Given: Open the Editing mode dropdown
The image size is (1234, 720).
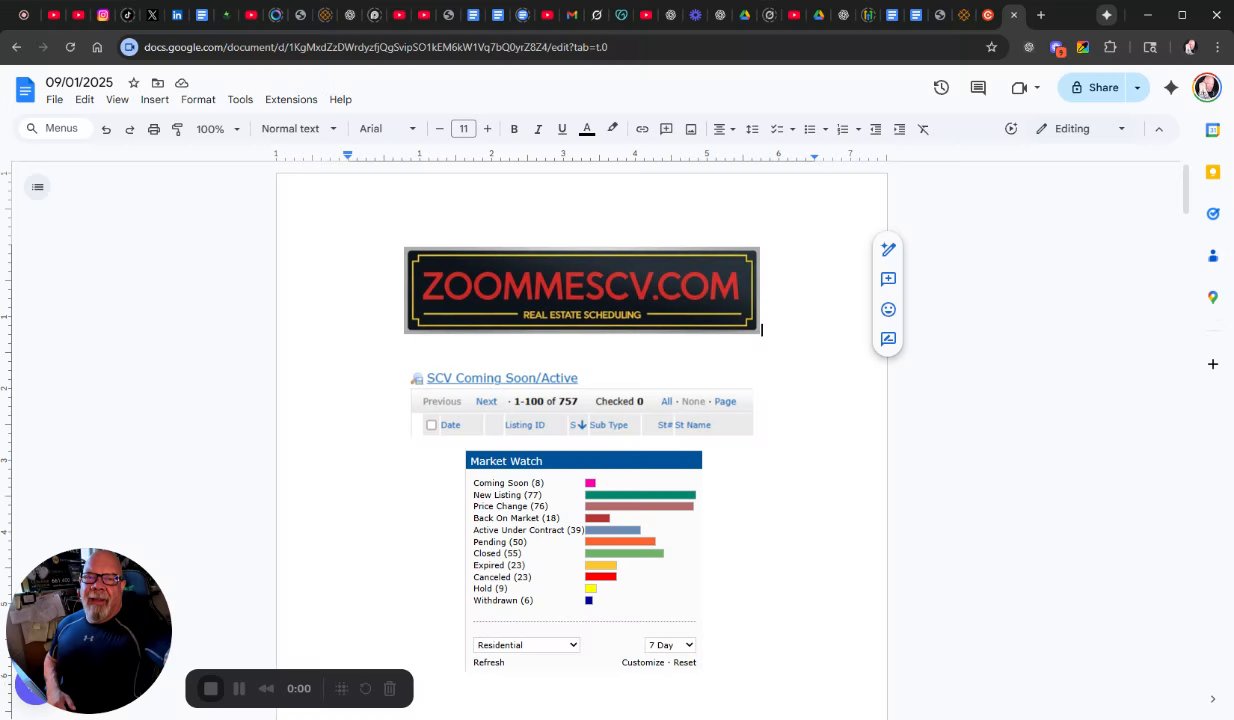Looking at the screenshot, I should click(x=1081, y=129).
